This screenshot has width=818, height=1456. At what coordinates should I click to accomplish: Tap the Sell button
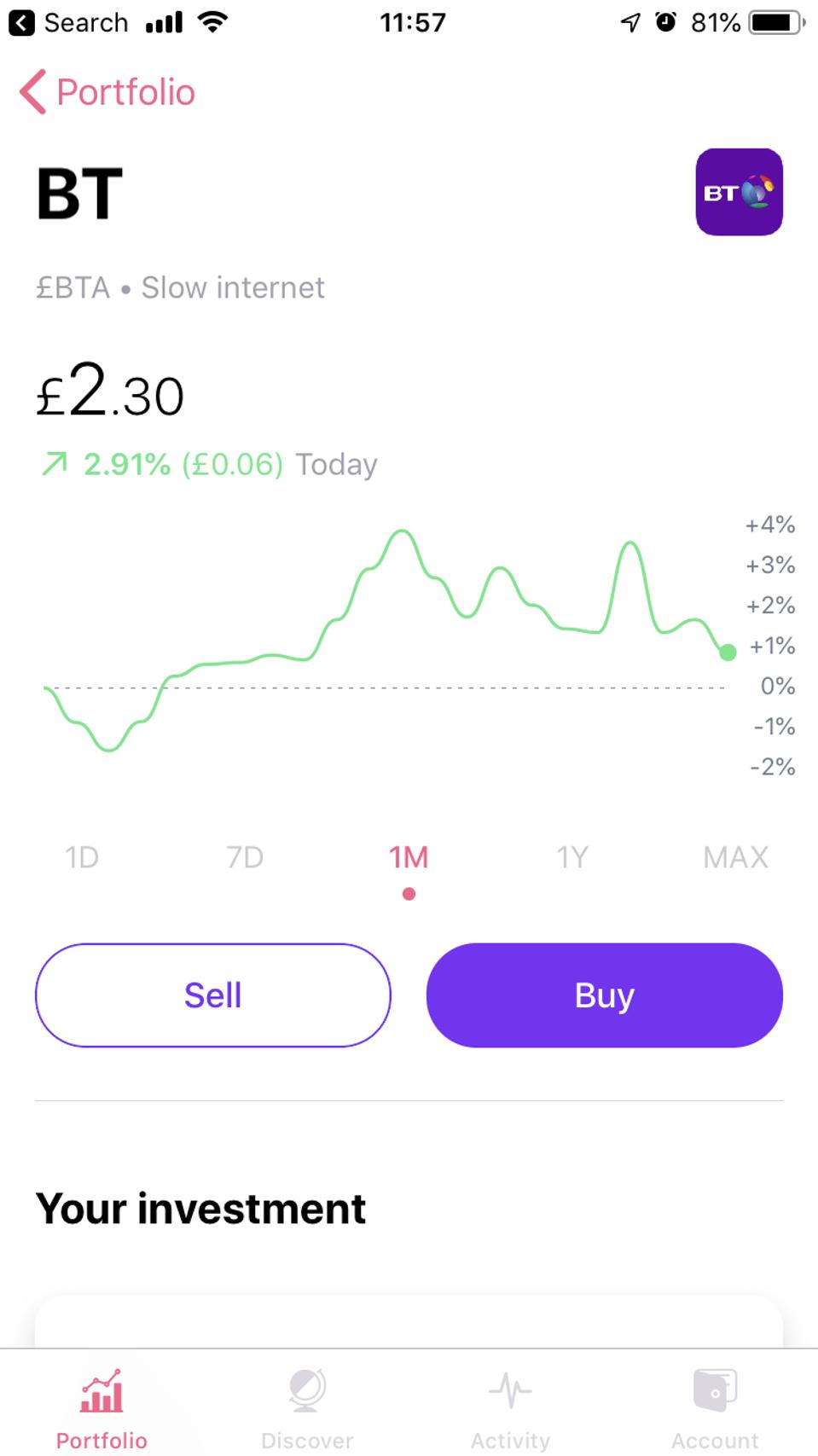[x=213, y=995]
